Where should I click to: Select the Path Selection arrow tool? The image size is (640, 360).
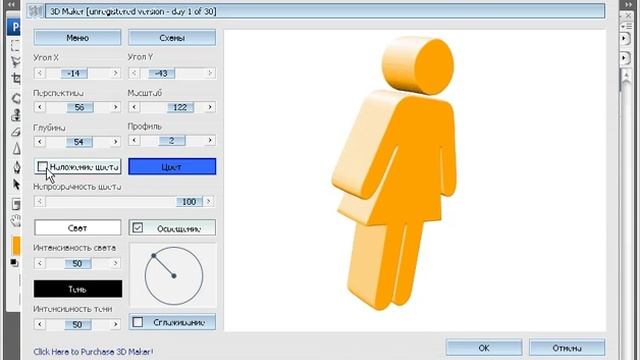[16, 184]
